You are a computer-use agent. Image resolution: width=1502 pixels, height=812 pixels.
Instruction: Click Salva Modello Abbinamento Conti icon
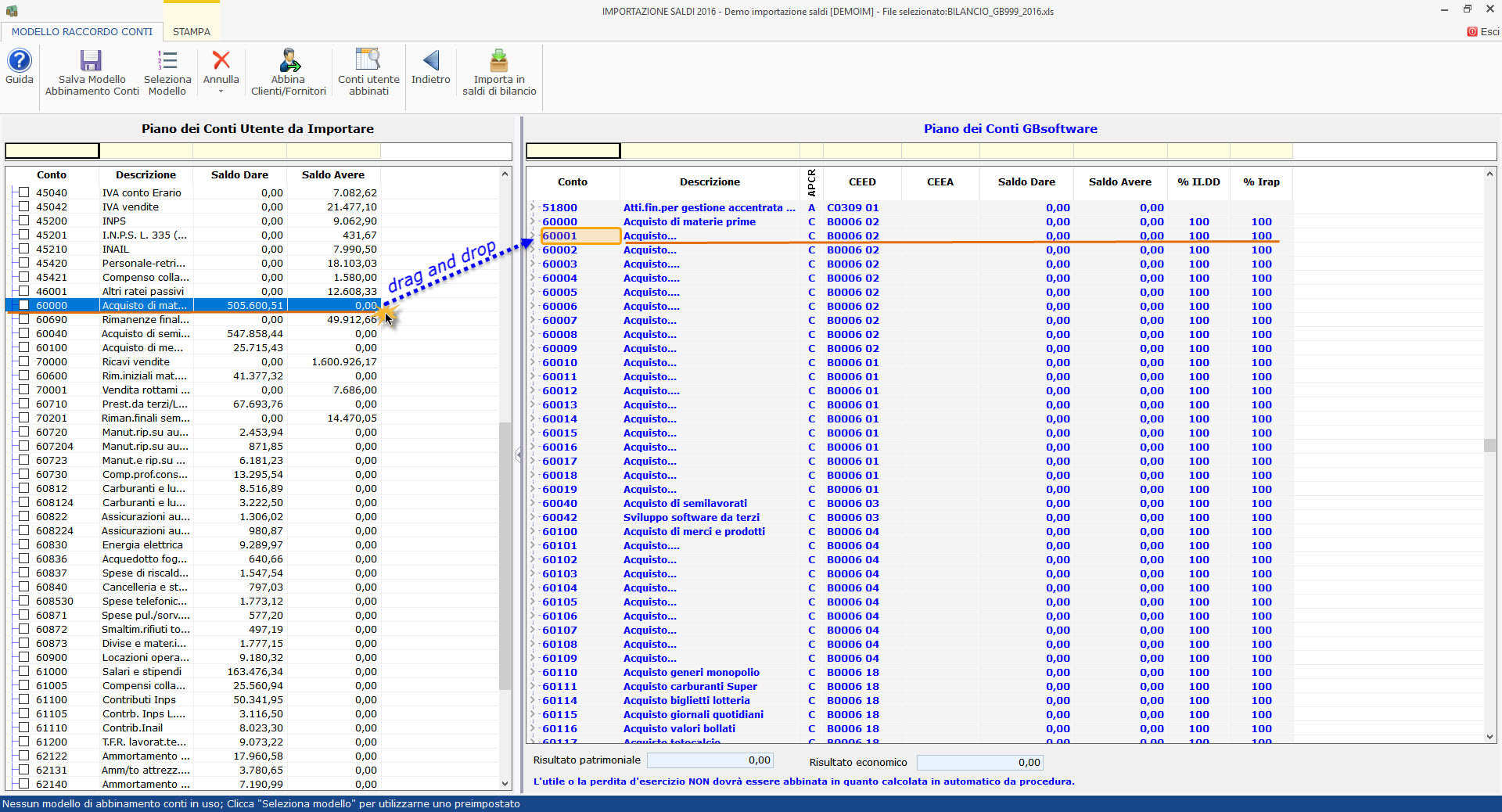pos(92,61)
